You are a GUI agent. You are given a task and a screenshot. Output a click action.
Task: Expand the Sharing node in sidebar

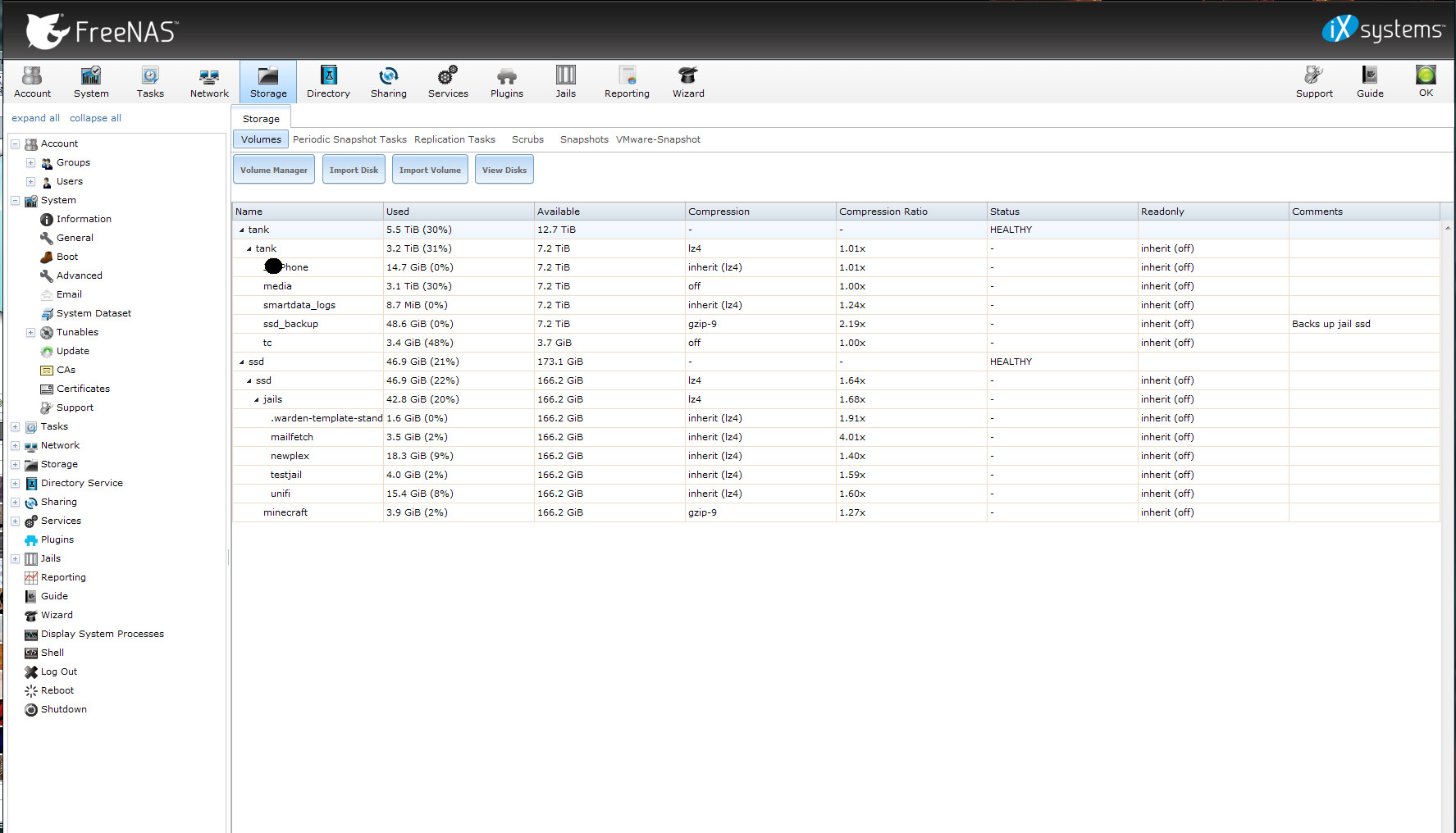(x=15, y=503)
